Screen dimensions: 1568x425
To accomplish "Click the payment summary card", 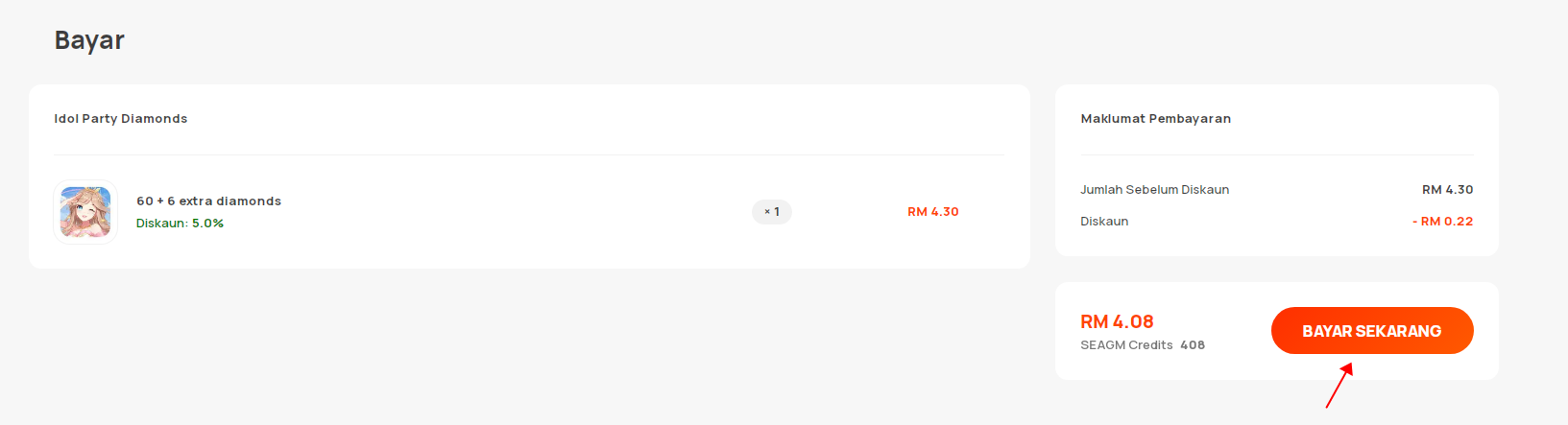I will coord(1277,171).
